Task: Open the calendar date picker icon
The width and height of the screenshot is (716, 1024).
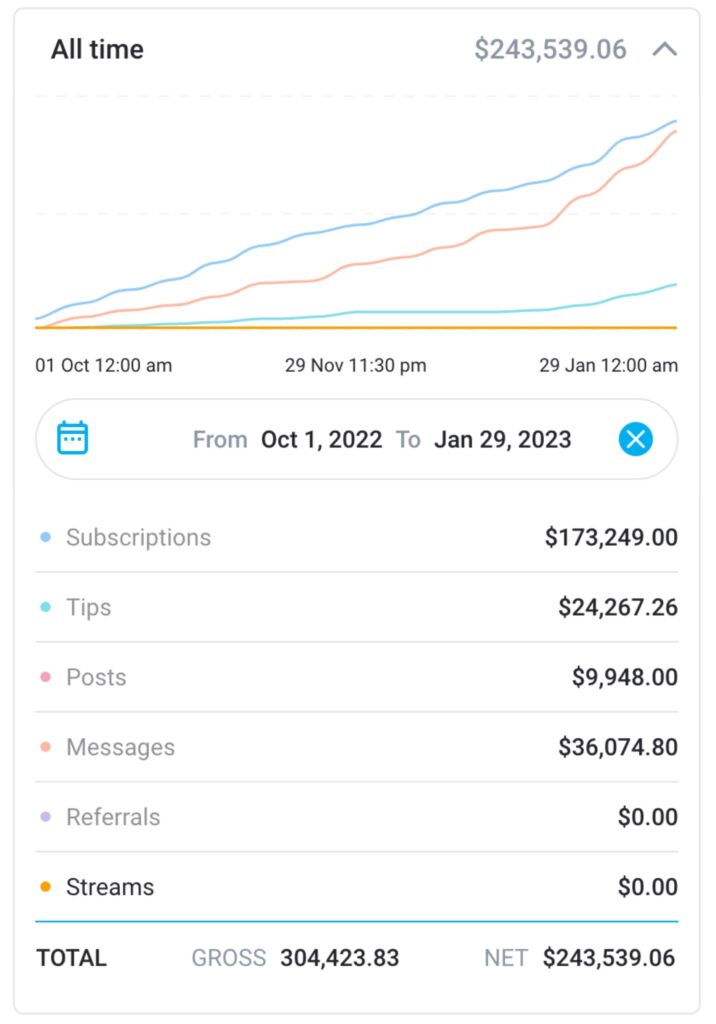Action: click(73, 438)
